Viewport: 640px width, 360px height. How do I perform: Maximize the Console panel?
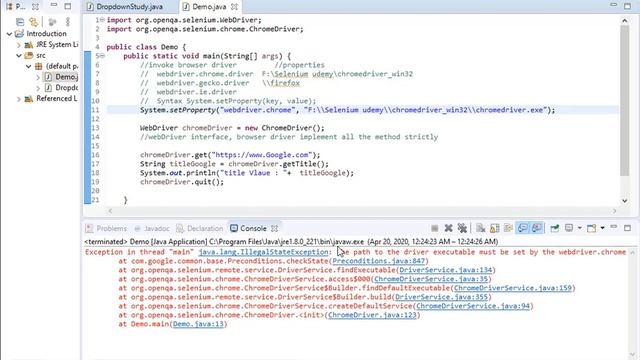tap(627, 228)
